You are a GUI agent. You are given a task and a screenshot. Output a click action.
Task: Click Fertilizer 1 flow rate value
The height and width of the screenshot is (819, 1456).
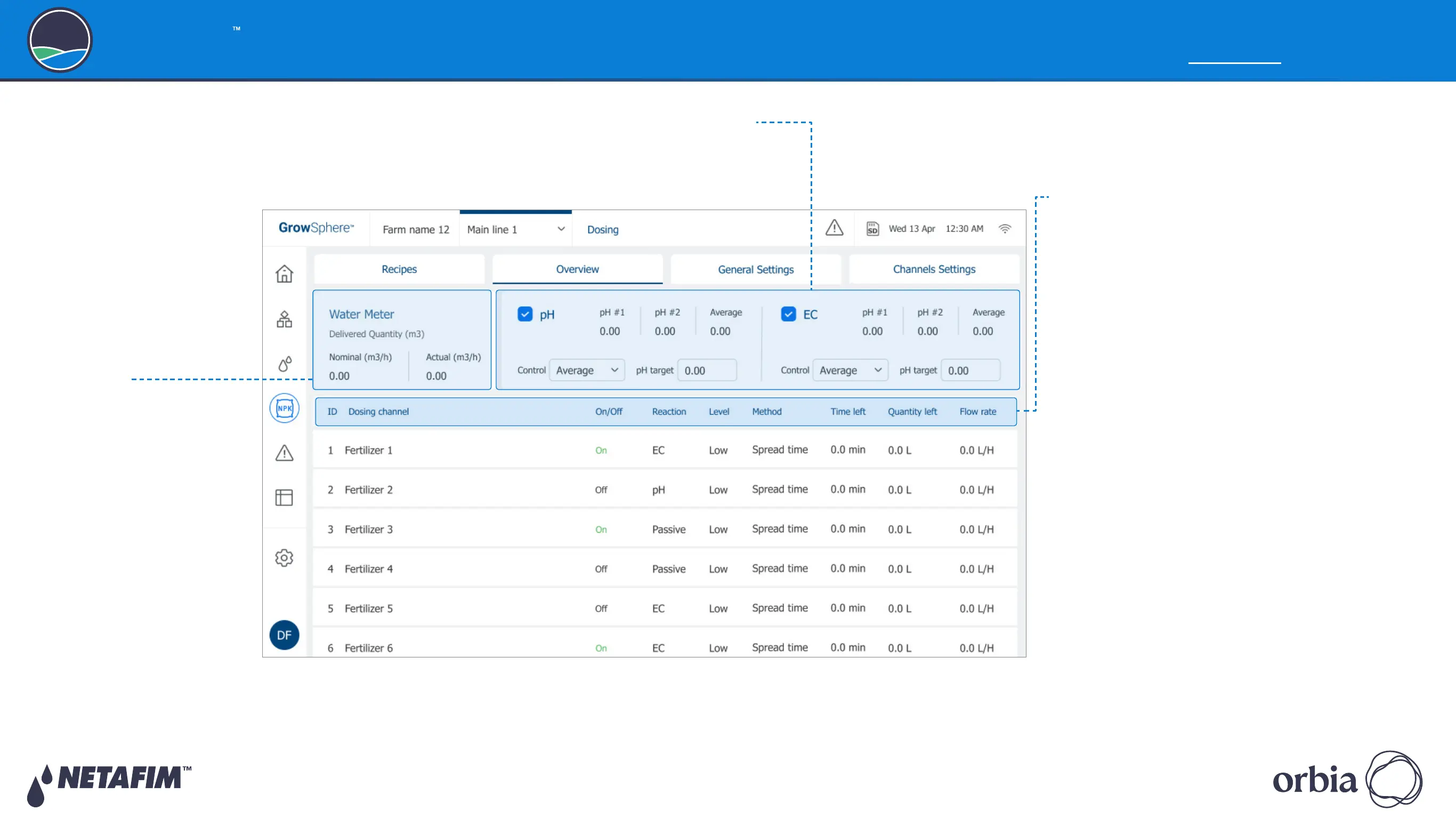pos(977,450)
